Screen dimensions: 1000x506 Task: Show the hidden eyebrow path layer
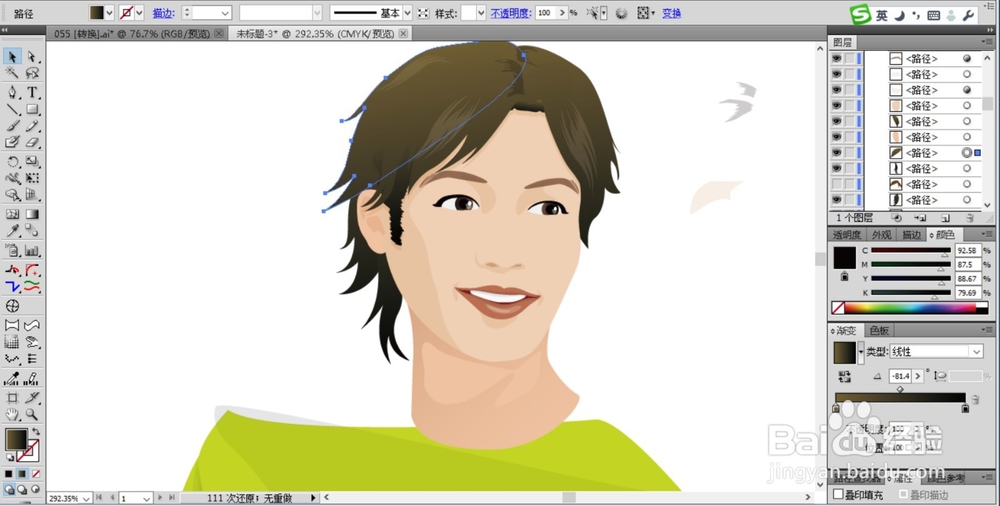pos(837,184)
